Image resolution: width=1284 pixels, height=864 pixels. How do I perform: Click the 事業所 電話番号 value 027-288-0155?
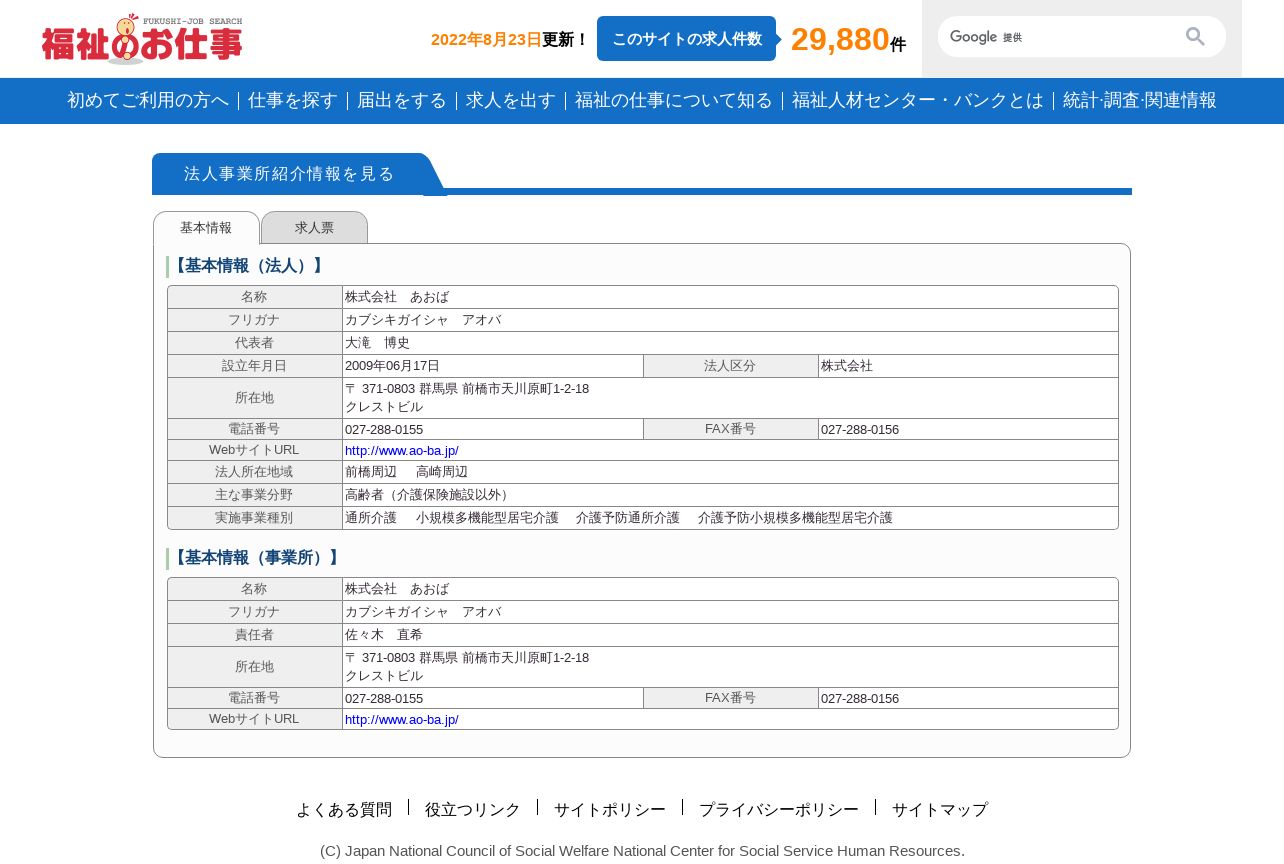[384, 699]
